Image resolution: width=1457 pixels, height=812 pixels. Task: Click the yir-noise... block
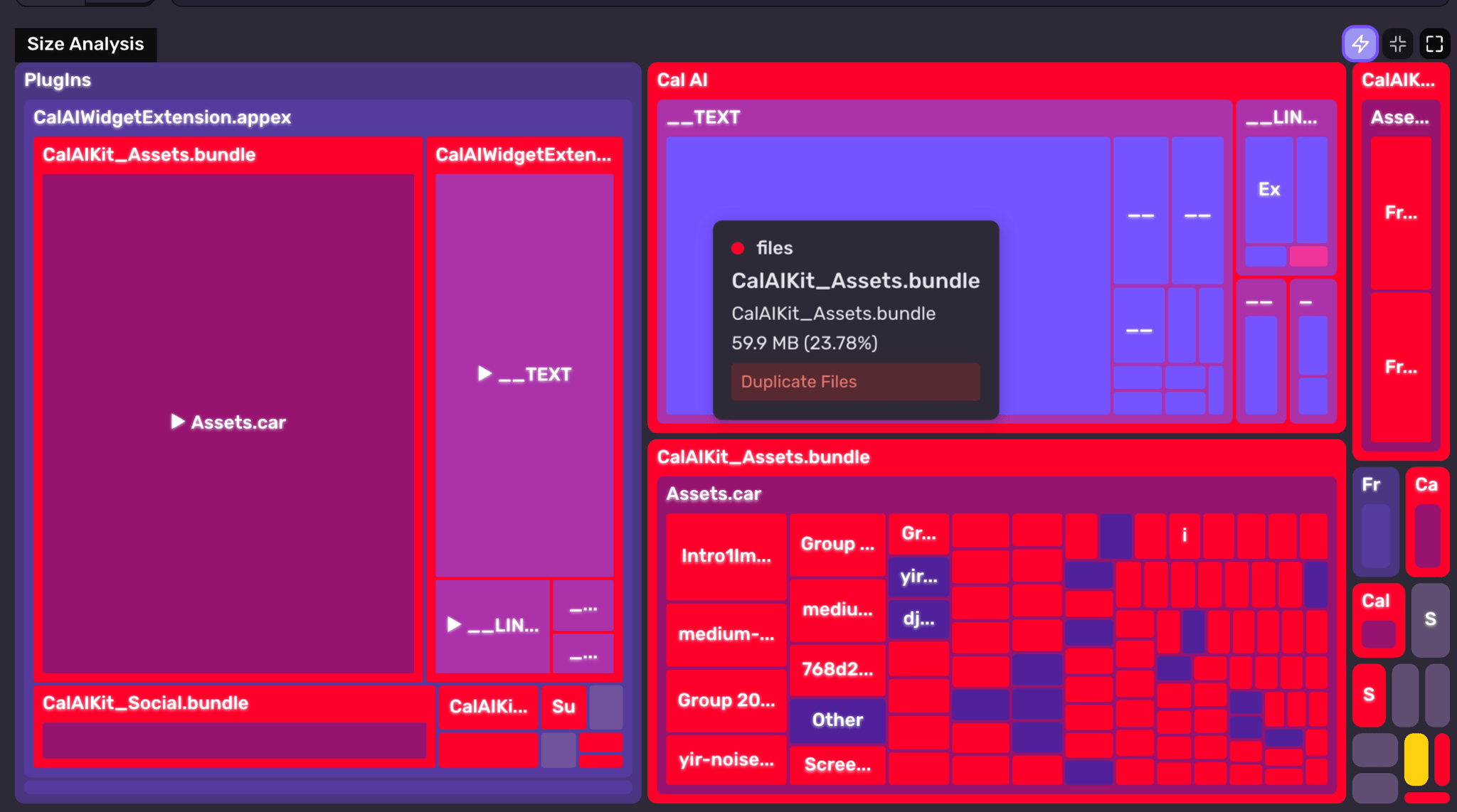coord(726,759)
